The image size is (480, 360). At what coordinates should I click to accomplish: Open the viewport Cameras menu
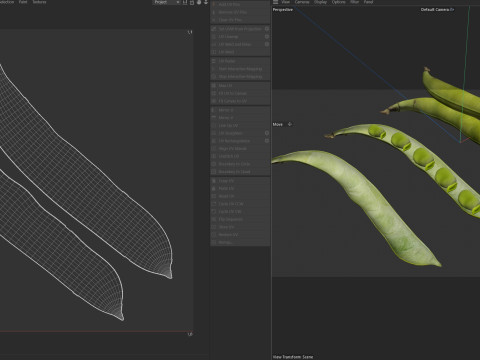pyautogui.click(x=302, y=2)
